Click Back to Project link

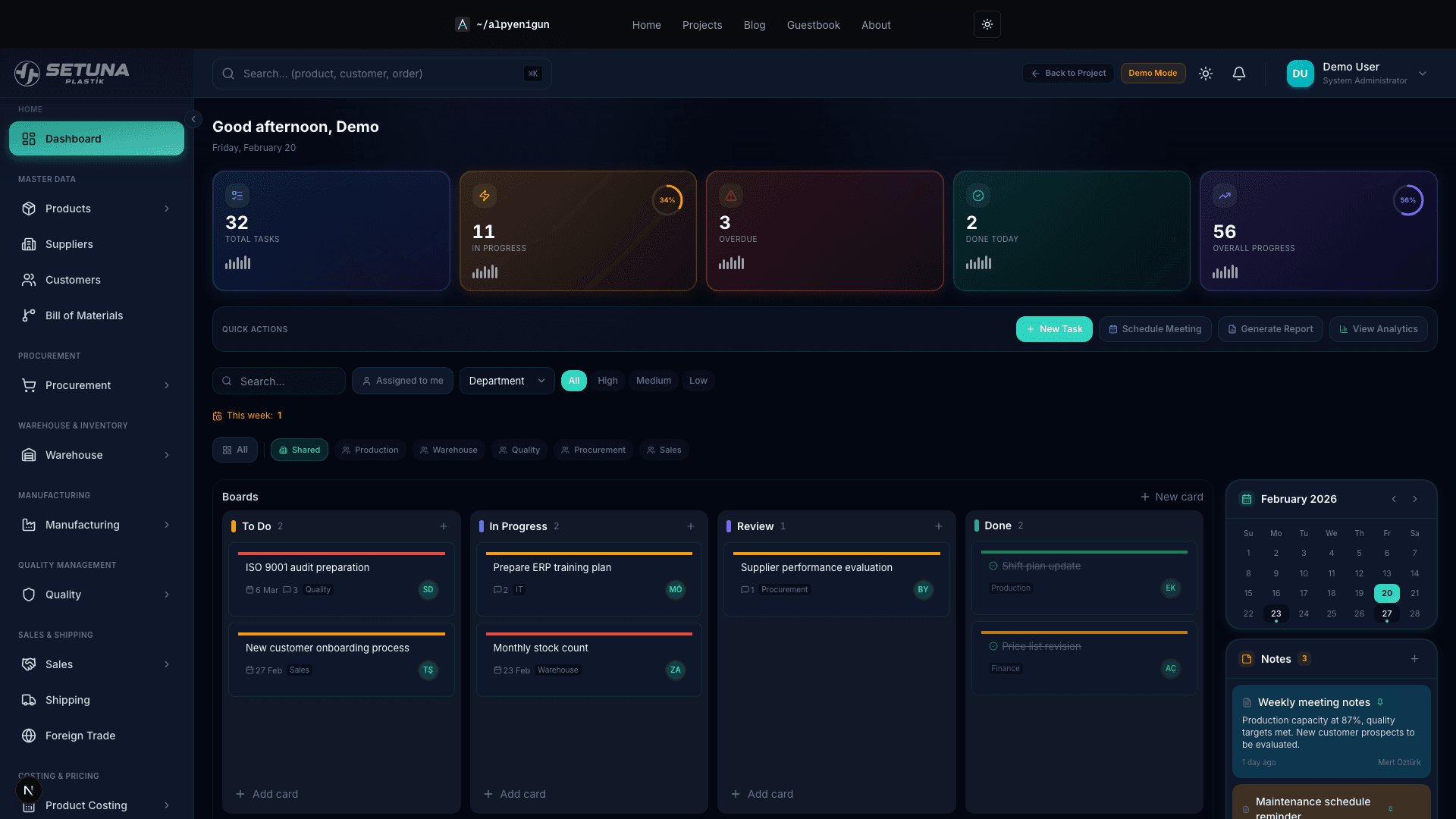[x=1068, y=73]
